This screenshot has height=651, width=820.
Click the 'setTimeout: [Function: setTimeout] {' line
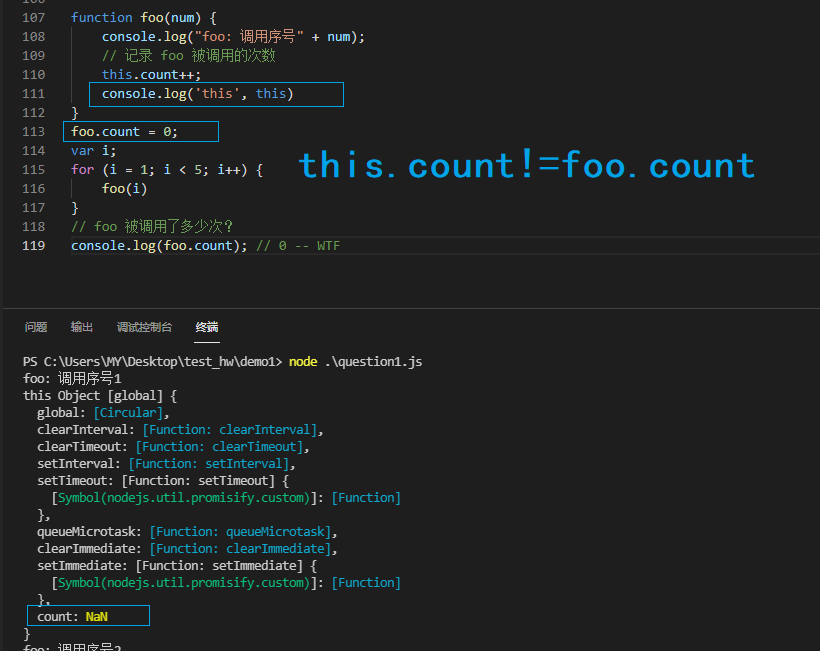[x=163, y=481]
